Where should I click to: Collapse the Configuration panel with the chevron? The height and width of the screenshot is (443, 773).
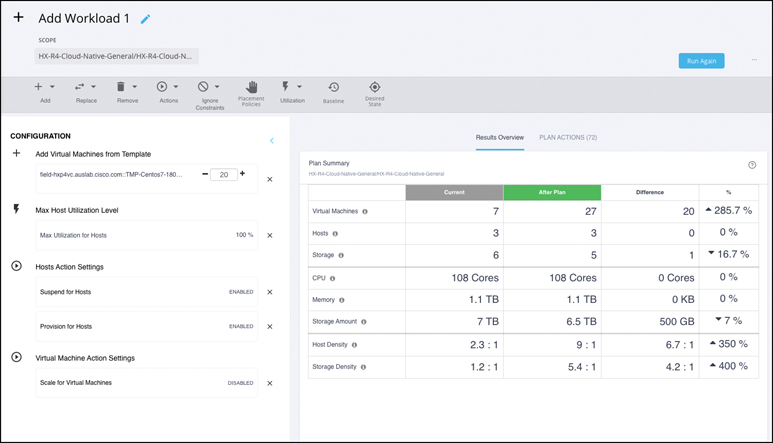pos(272,141)
